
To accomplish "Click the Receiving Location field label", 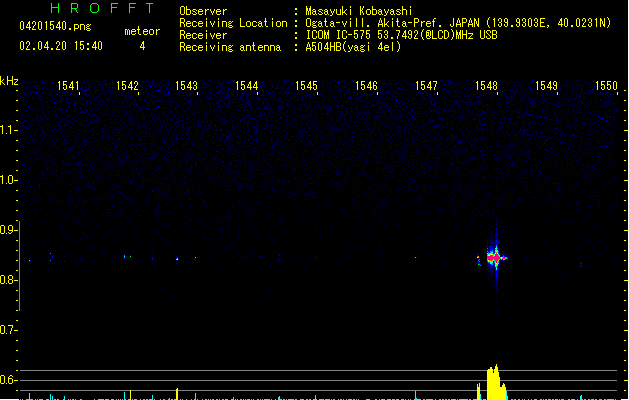I will point(233,23).
